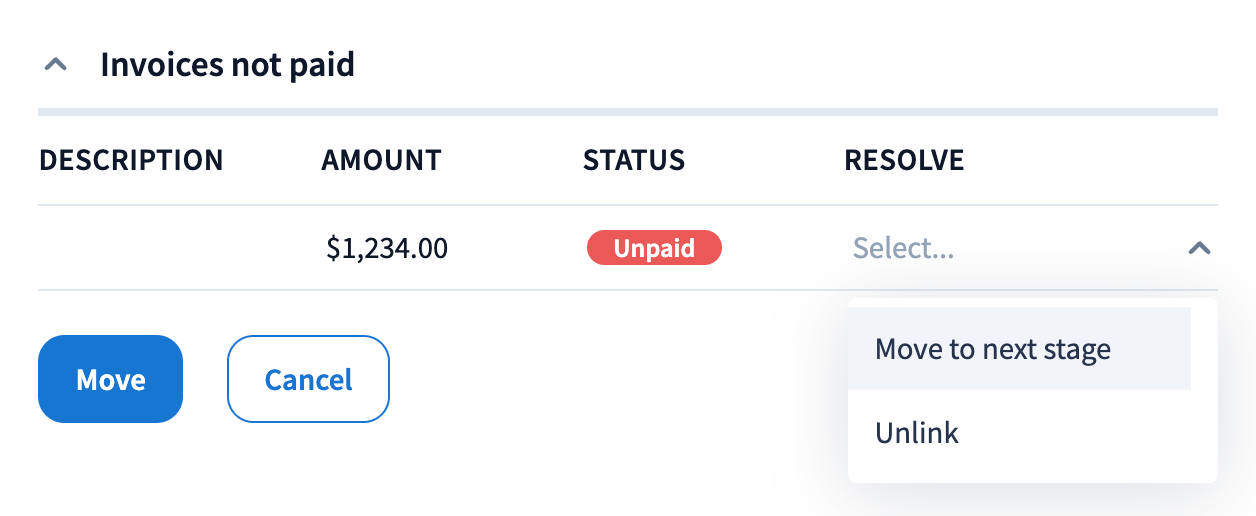Collapse the Invoices not paid section chevron

click(x=57, y=66)
